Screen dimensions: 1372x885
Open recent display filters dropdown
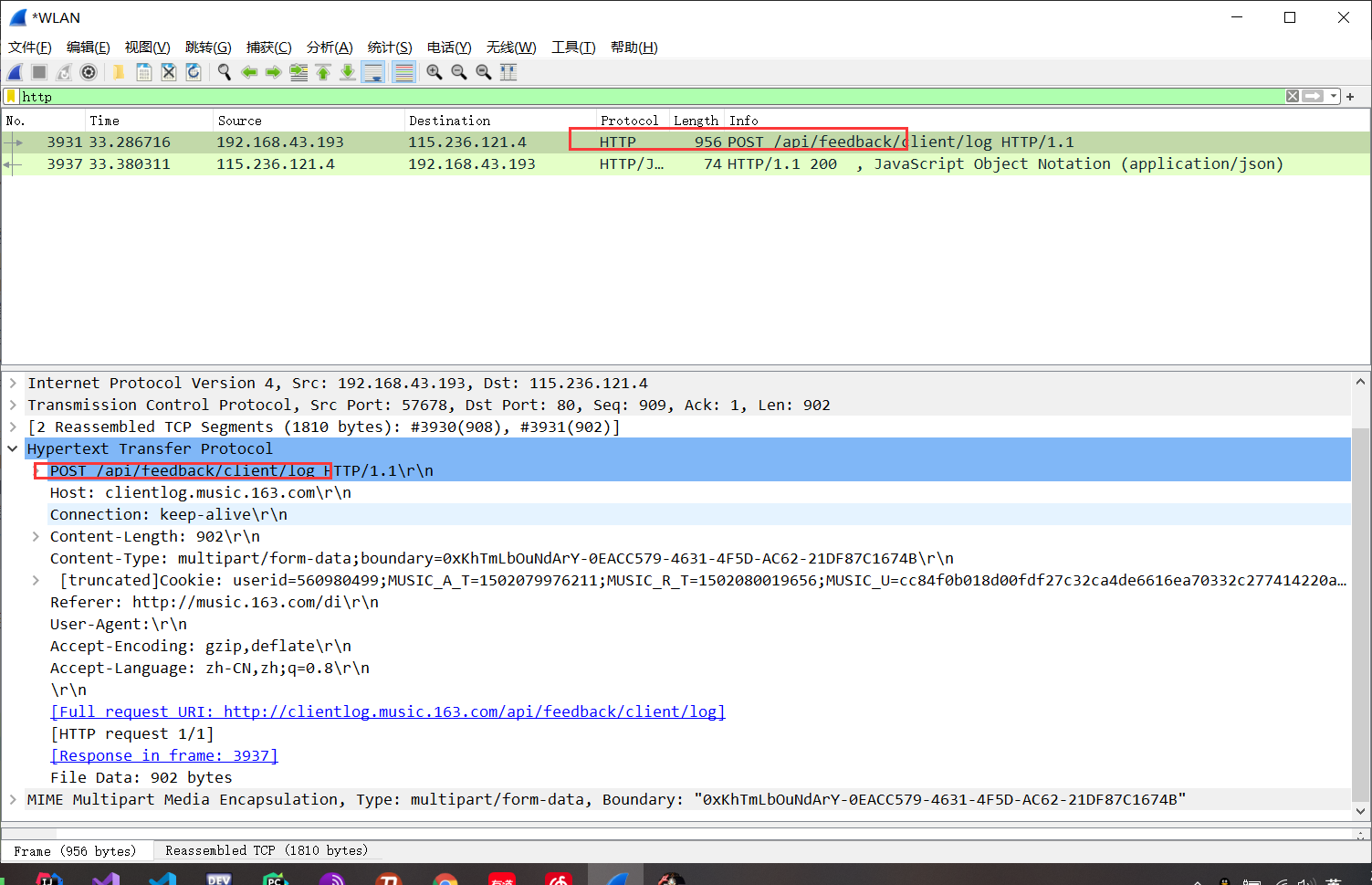point(1334,96)
